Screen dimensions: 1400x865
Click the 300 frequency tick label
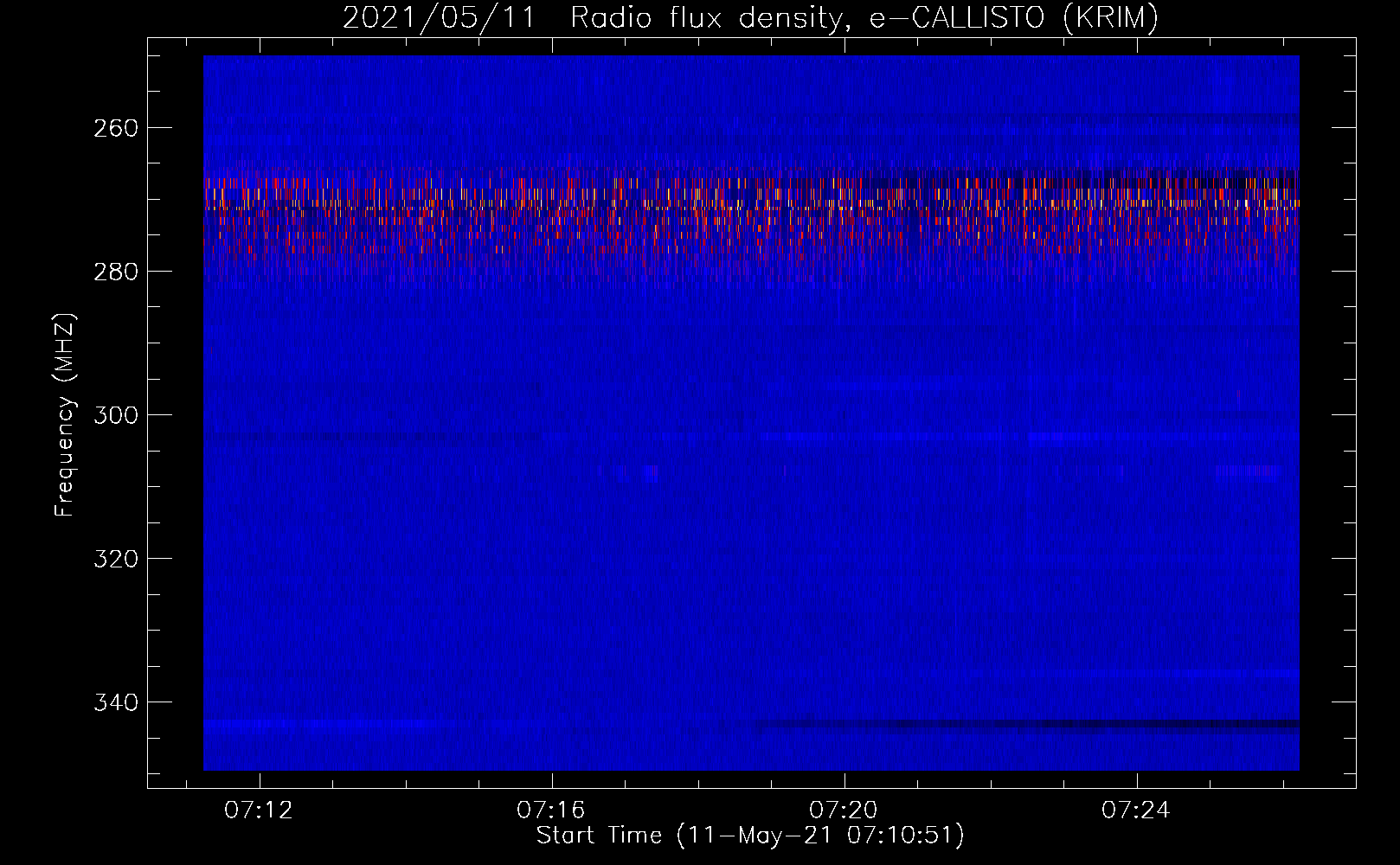coord(116,415)
